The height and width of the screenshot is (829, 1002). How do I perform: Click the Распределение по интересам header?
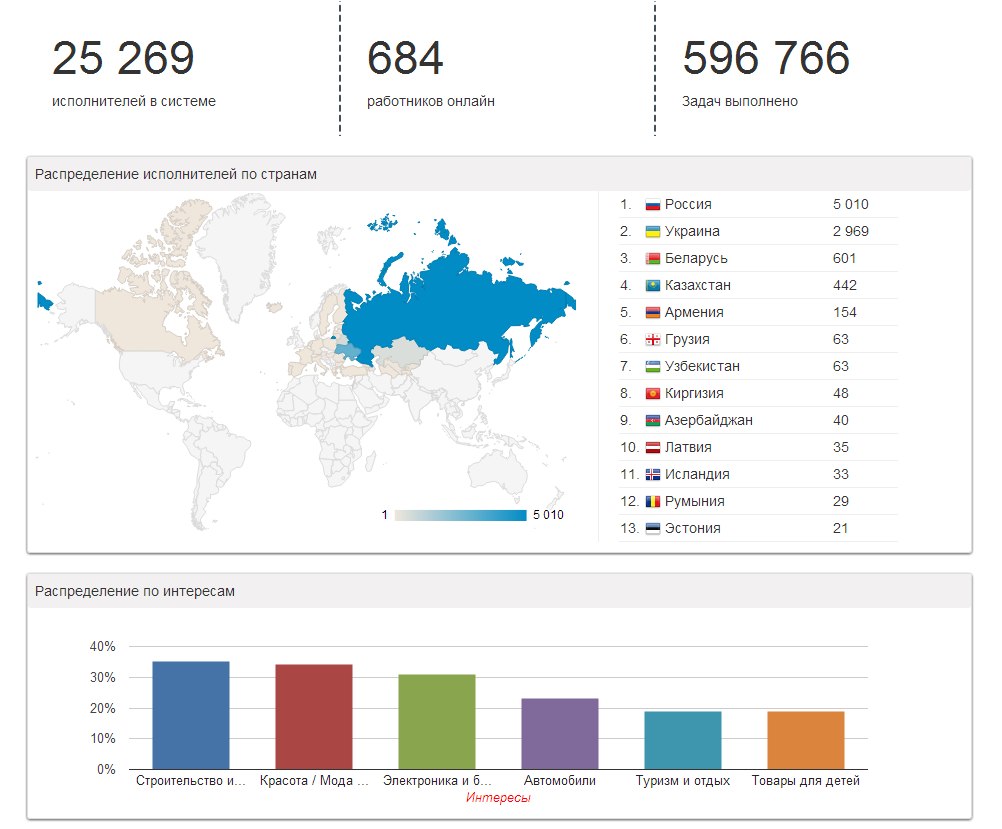pyautogui.click(x=135, y=591)
